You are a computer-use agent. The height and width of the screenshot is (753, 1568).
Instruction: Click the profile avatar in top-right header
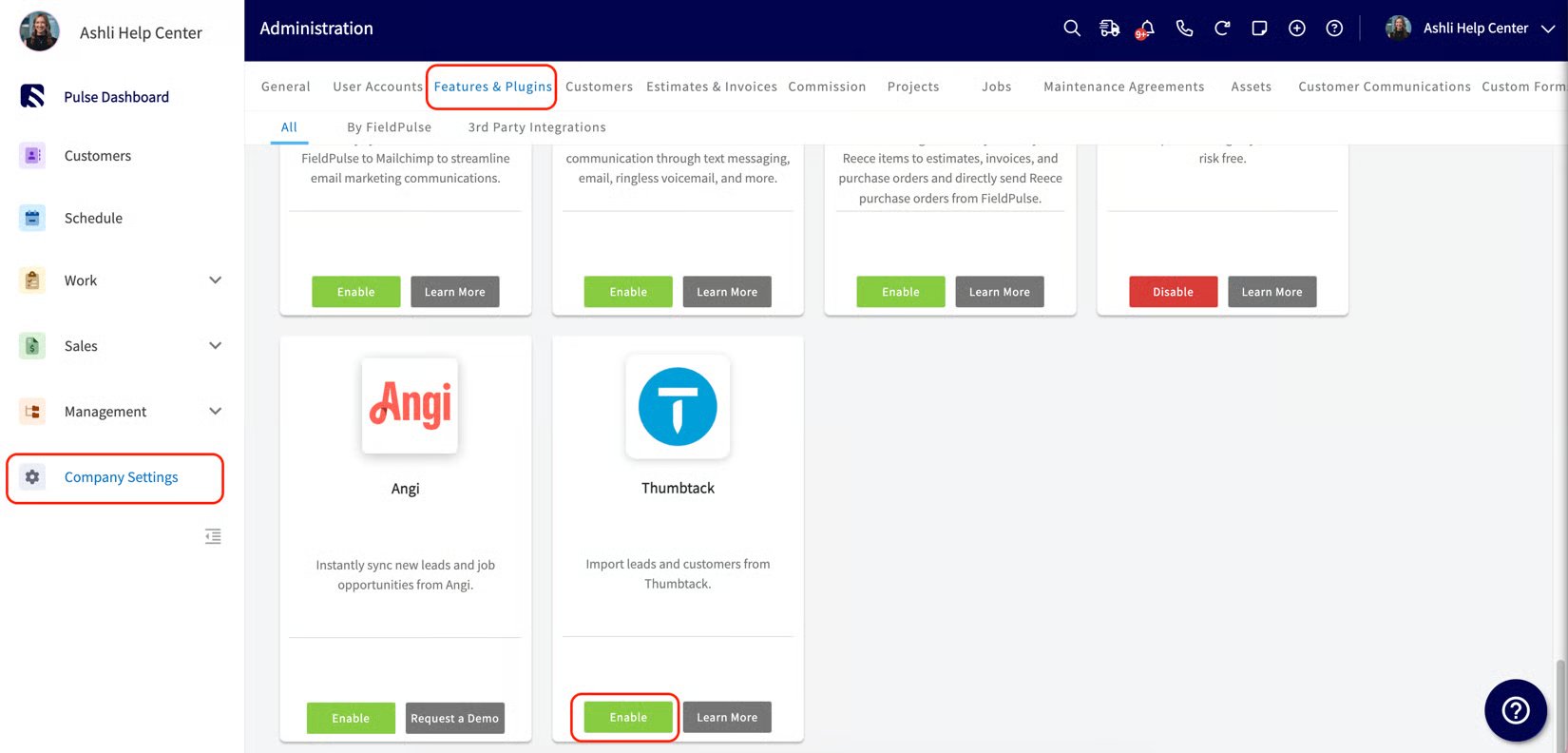point(1398,29)
